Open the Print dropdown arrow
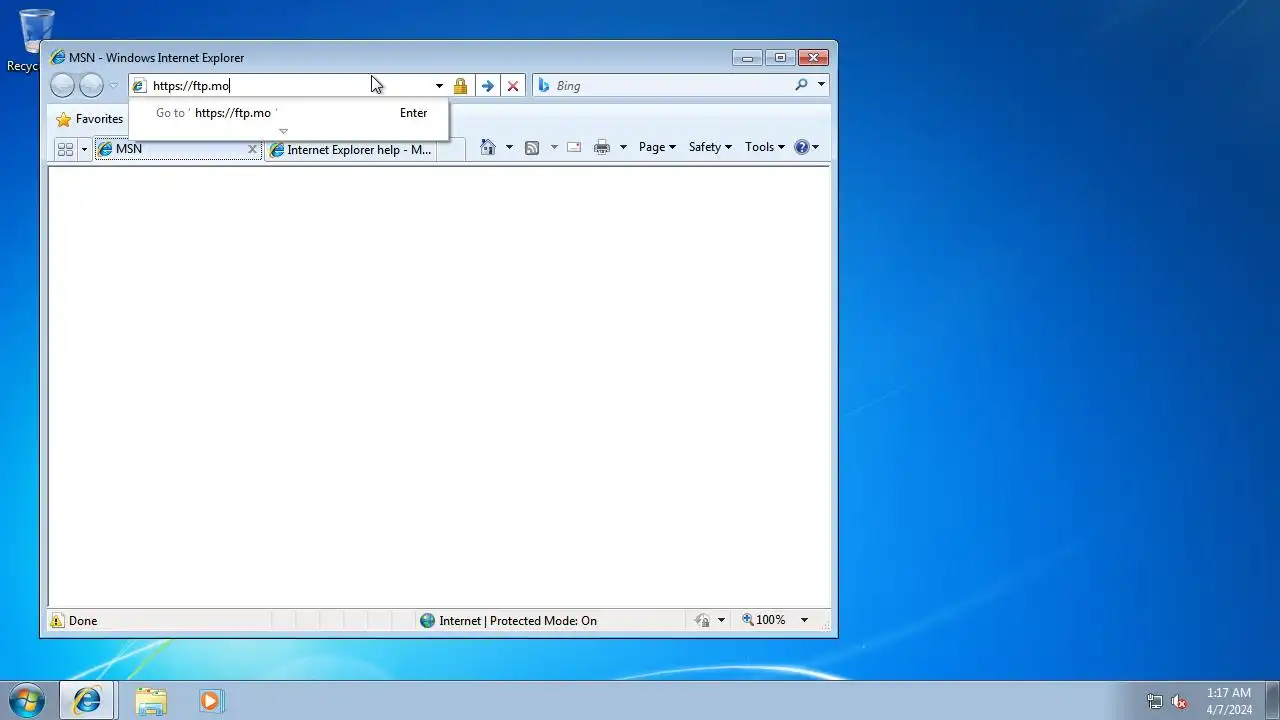The image size is (1280, 720). point(623,147)
